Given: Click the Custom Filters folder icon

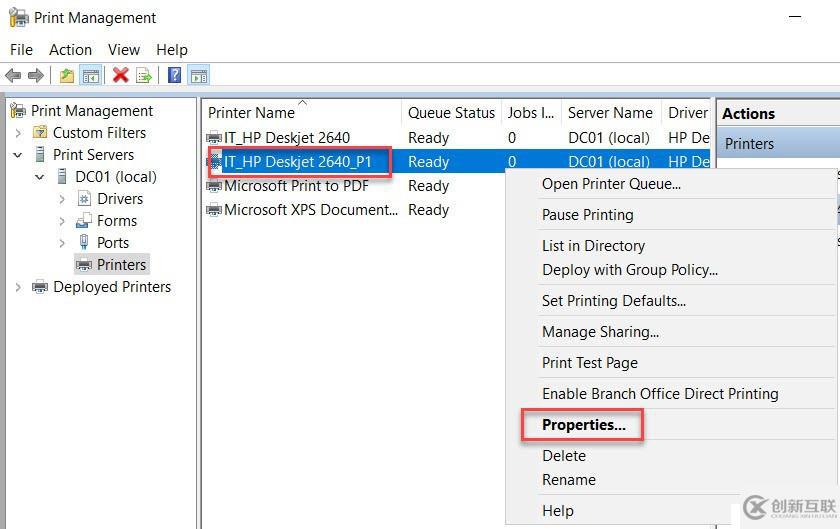Looking at the screenshot, I should pos(40,132).
